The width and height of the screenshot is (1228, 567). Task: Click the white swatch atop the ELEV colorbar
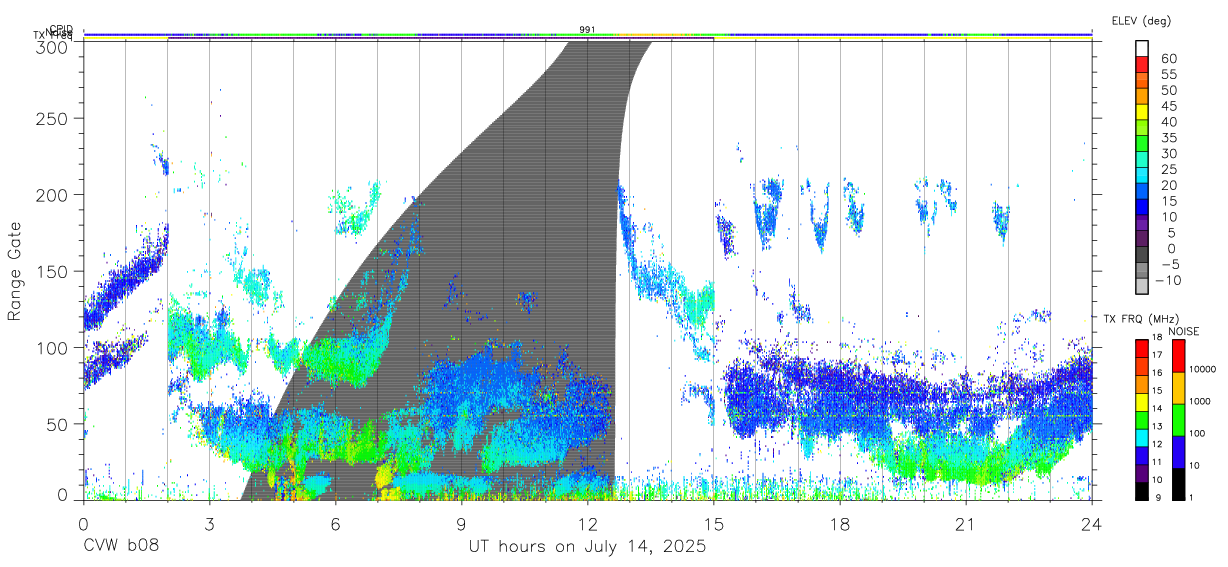1142,50
